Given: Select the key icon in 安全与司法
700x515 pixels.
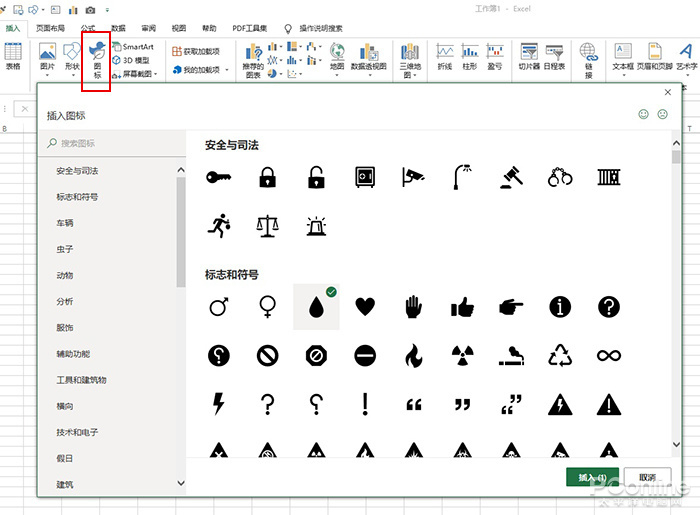Looking at the screenshot, I should 219,178.
